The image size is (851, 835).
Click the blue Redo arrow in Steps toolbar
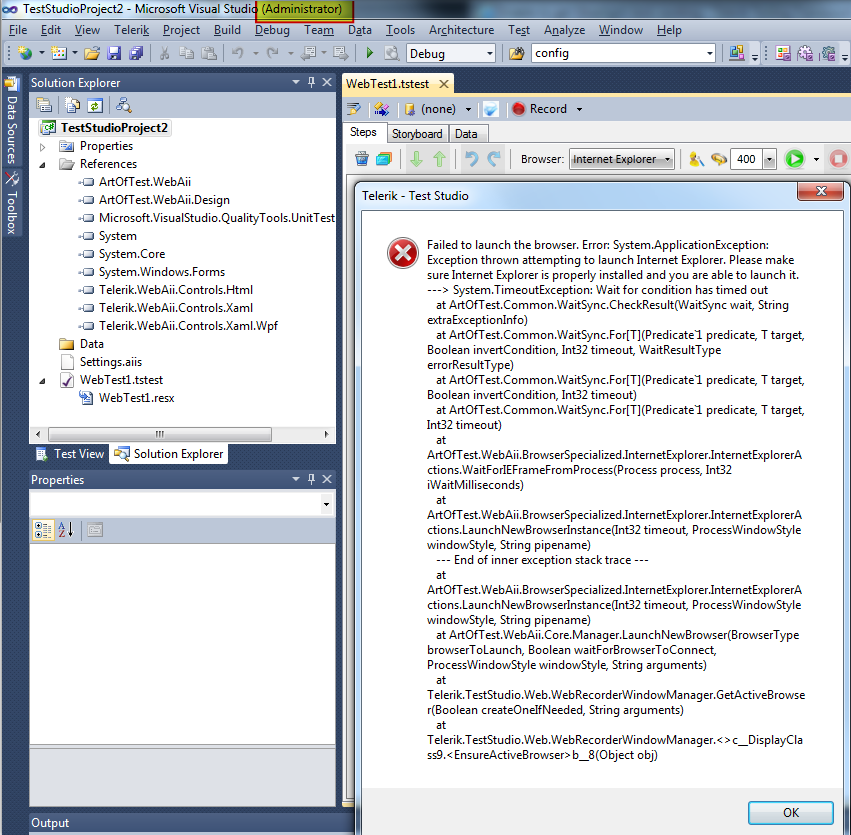click(x=494, y=159)
